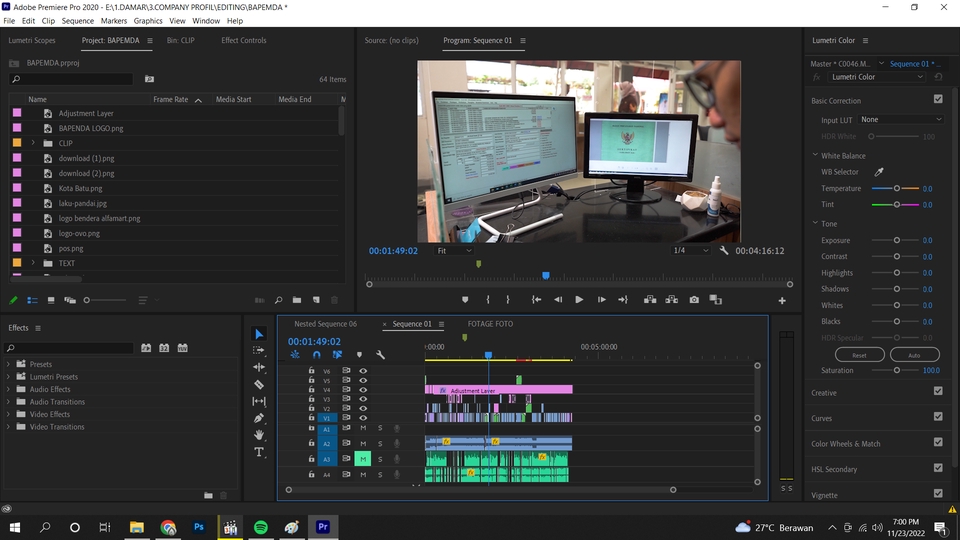
Task: Open the Fit zoom level dropdown
Action: pos(454,250)
